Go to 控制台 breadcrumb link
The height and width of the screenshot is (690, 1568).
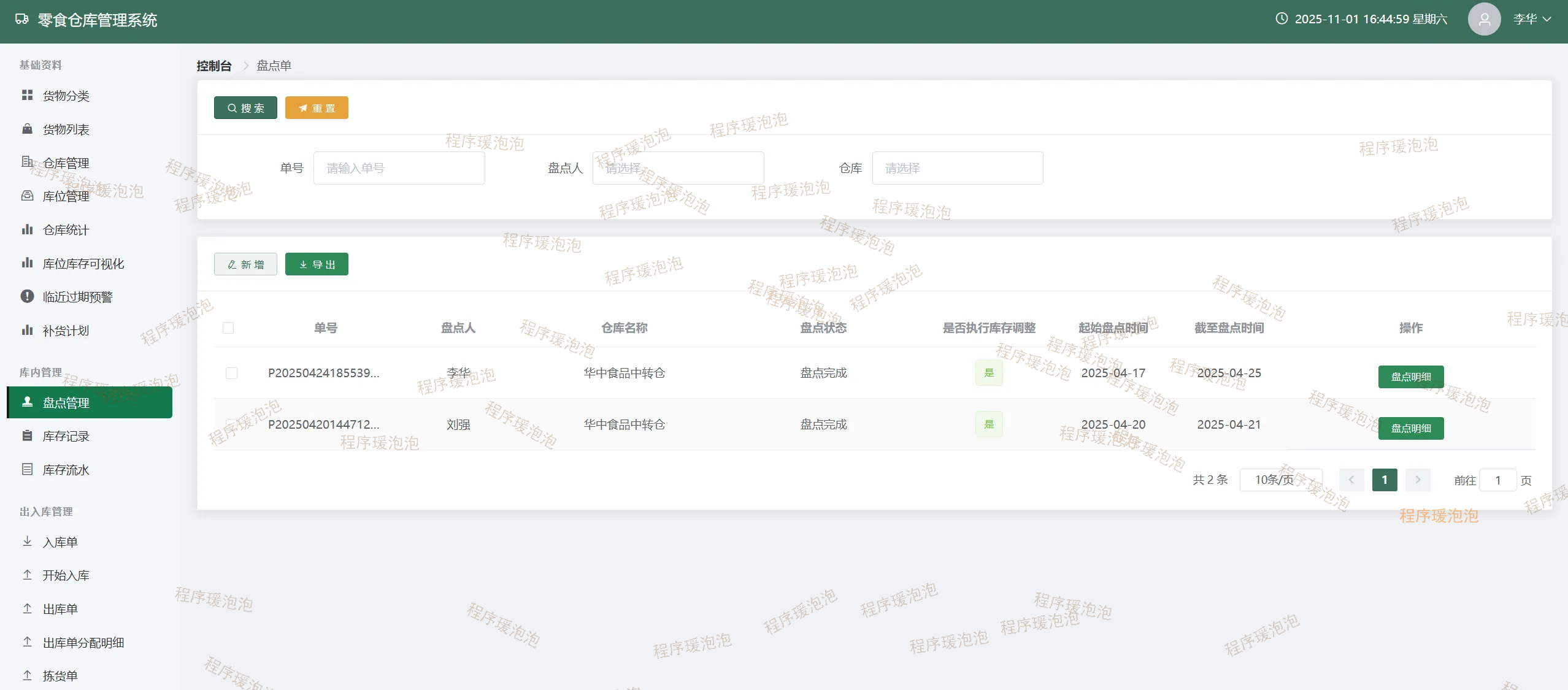pyautogui.click(x=213, y=66)
